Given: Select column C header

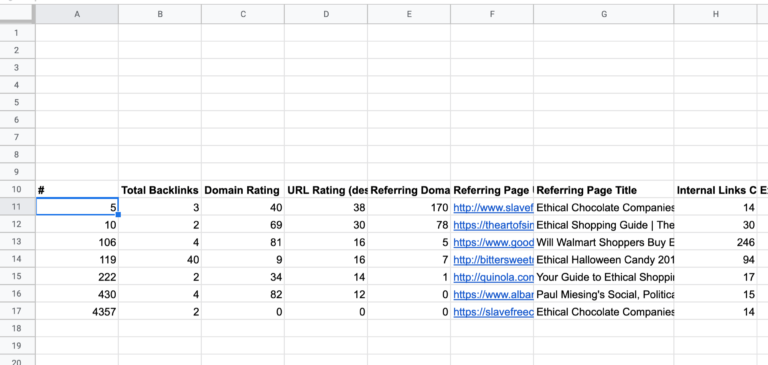Looking at the screenshot, I should [x=243, y=15].
